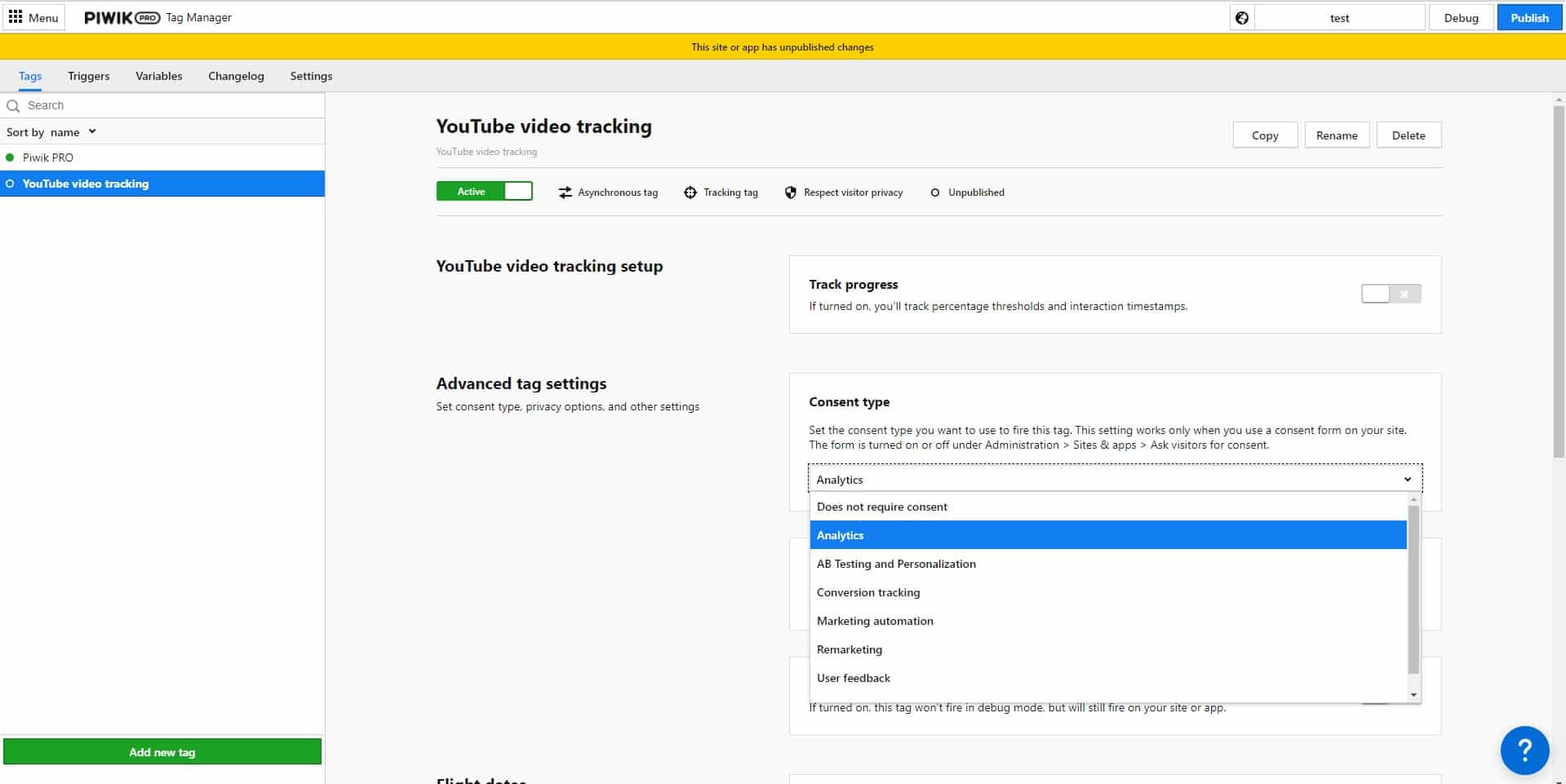The width and height of the screenshot is (1566, 784).
Task: Click the page vertical scrollbar thumb
Action: (x=1559, y=280)
